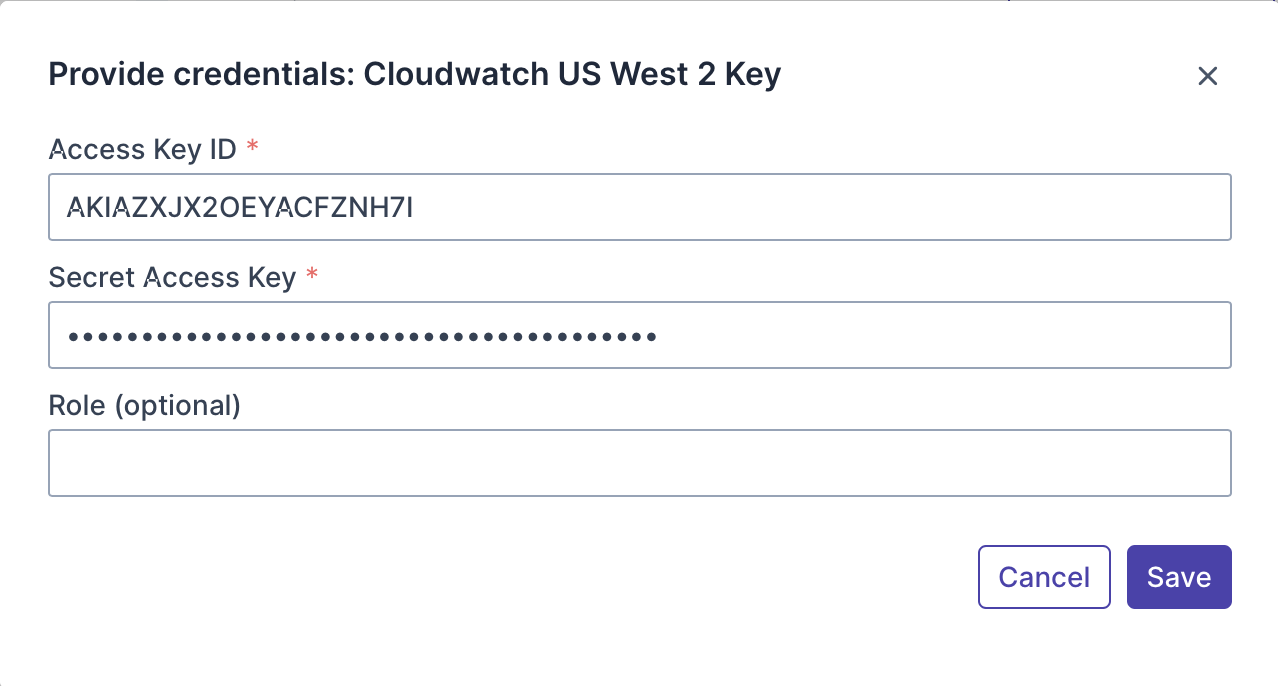Click the red asterisk beside Secret Access Key
1278x686 pixels.
click(x=312, y=276)
